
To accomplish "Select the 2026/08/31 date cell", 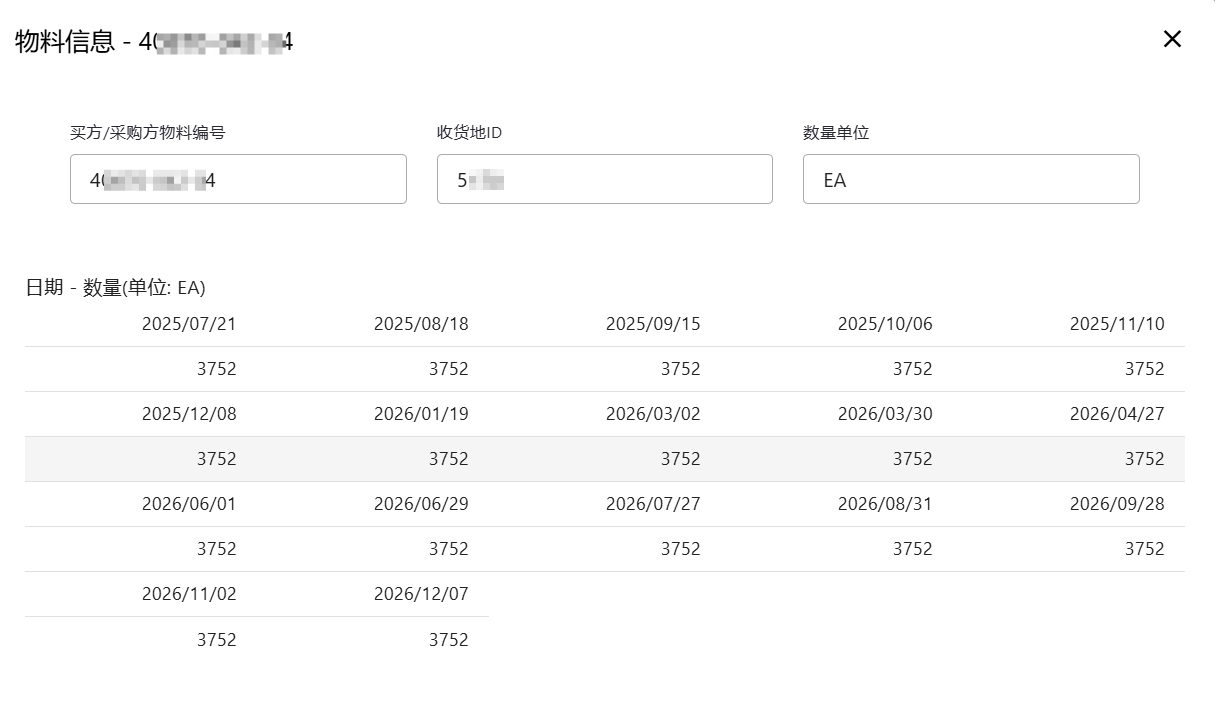I will pos(885,504).
